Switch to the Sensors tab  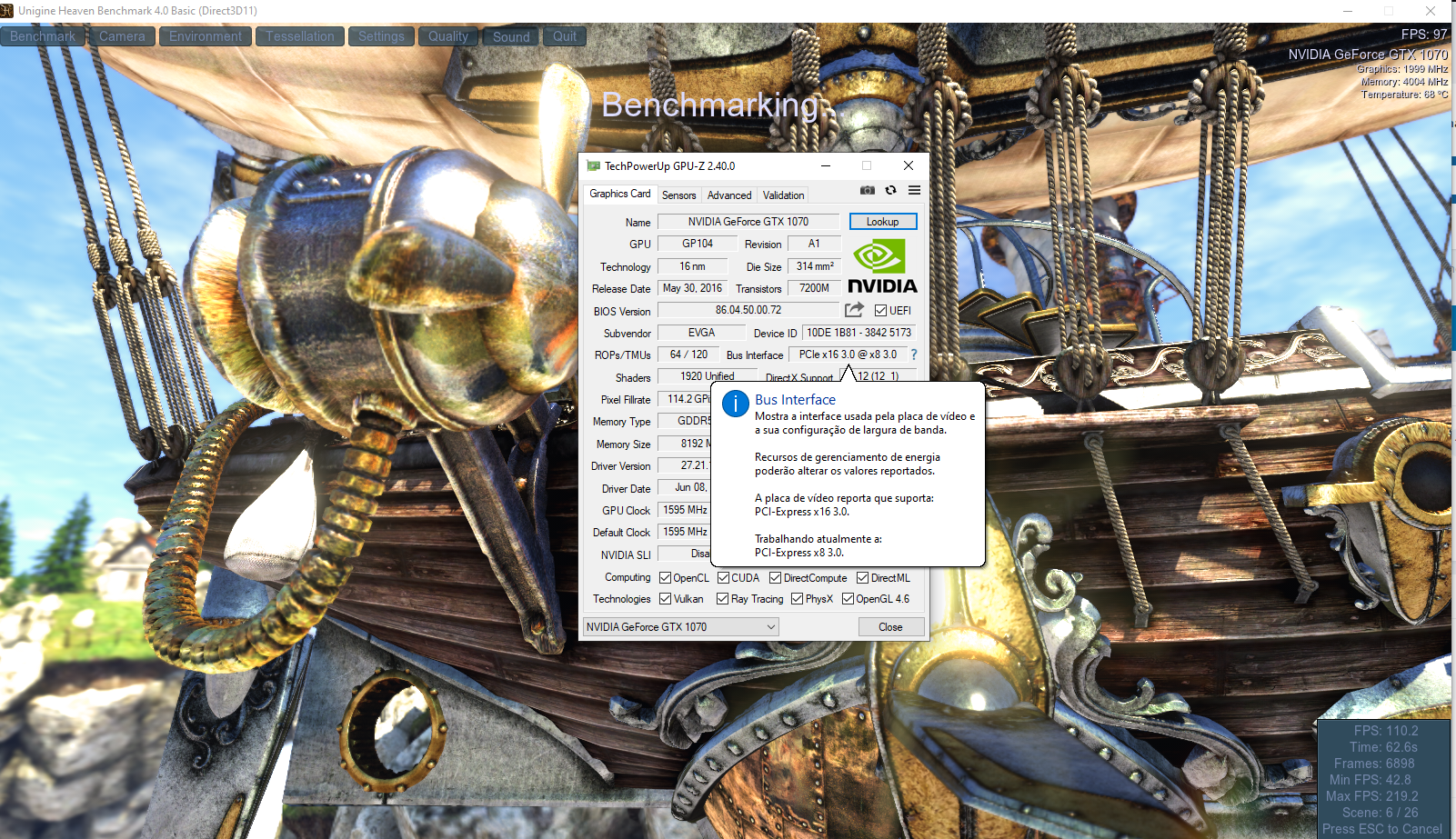[679, 195]
